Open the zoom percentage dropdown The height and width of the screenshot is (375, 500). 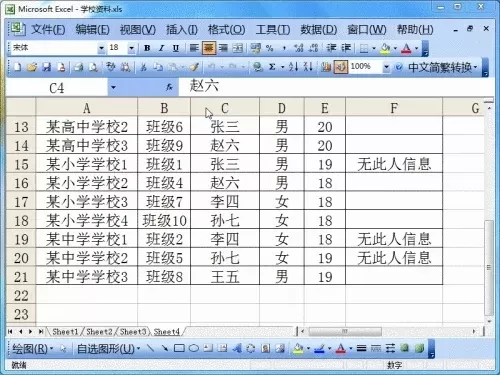click(386, 67)
